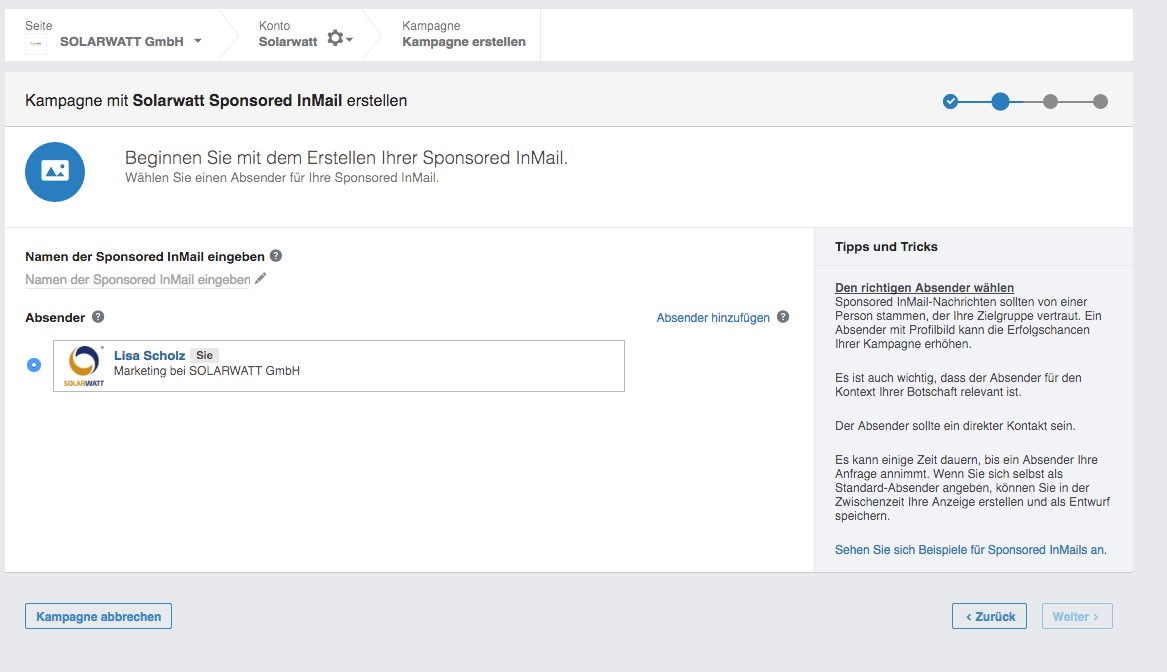Viewport: 1167px width, 672px height.
Task: Open 'Den richtigen Absender wählen' tip
Action: click(924, 287)
